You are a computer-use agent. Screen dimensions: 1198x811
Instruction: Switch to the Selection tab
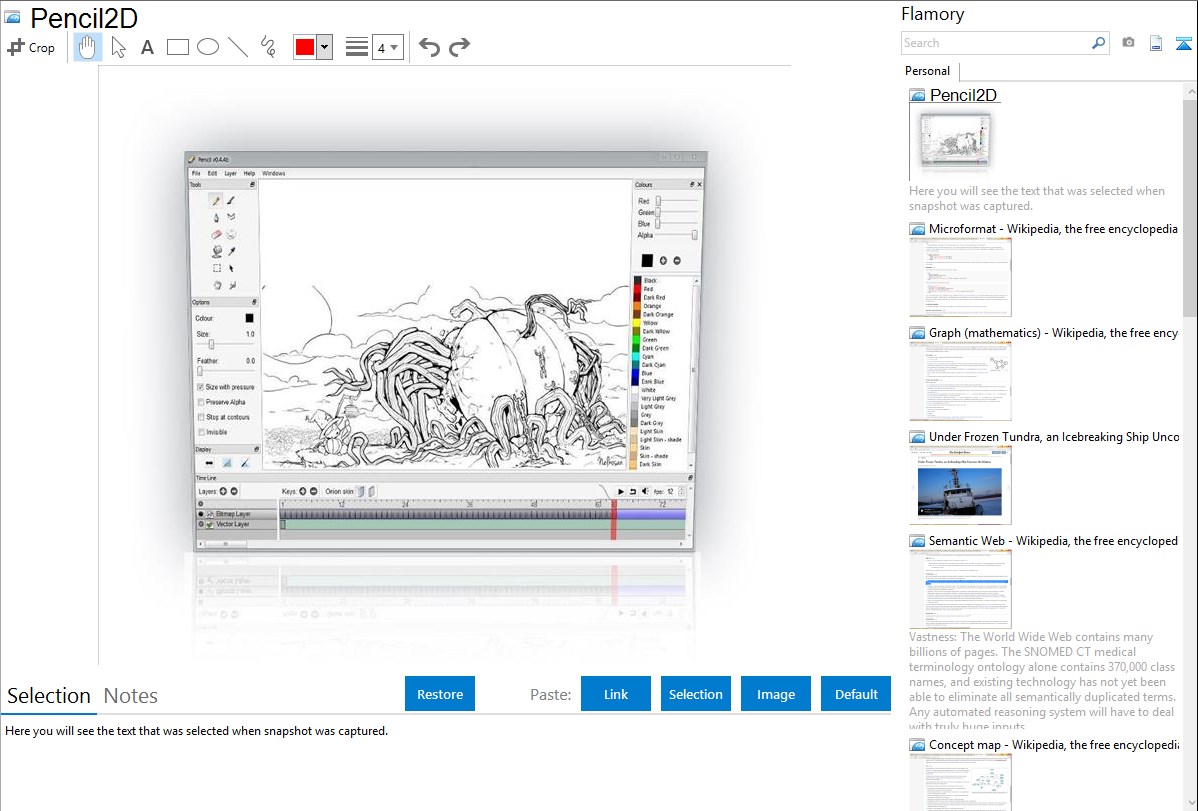tap(49, 696)
